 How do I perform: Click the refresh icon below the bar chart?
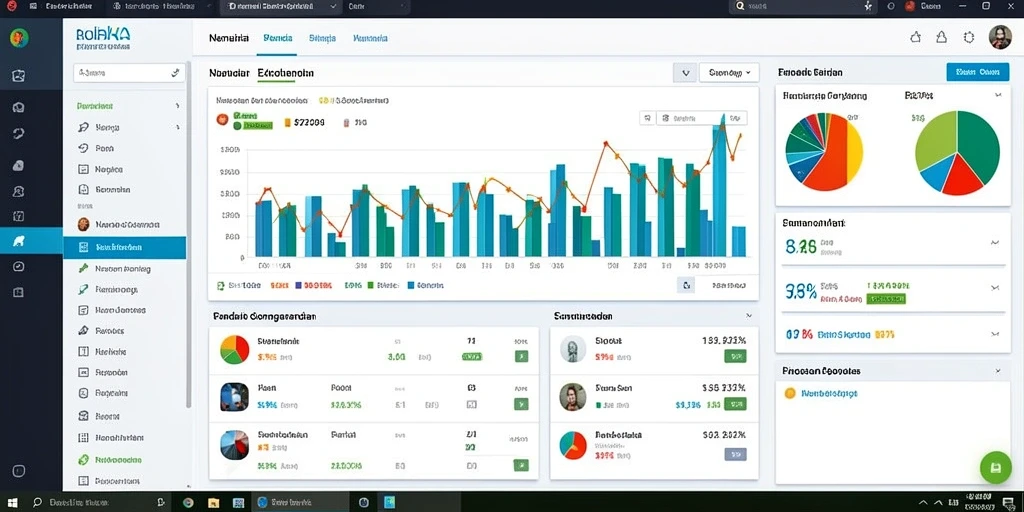tap(686, 285)
